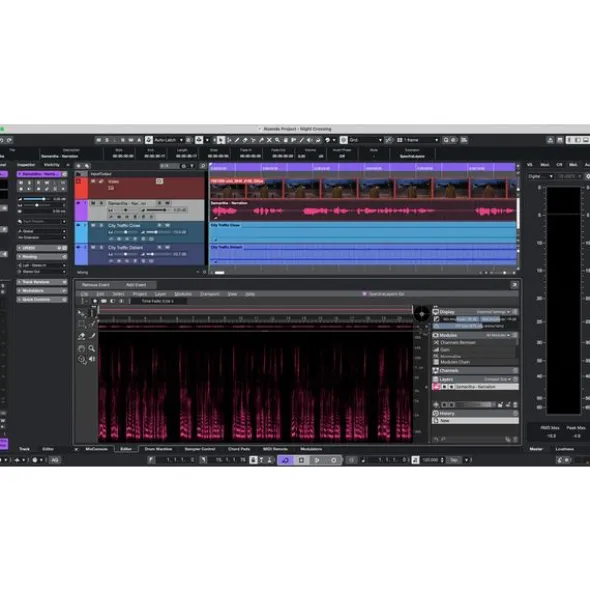Select the Mute X tool in toolbar
Screen dimensions: 590x591
pos(269,140)
